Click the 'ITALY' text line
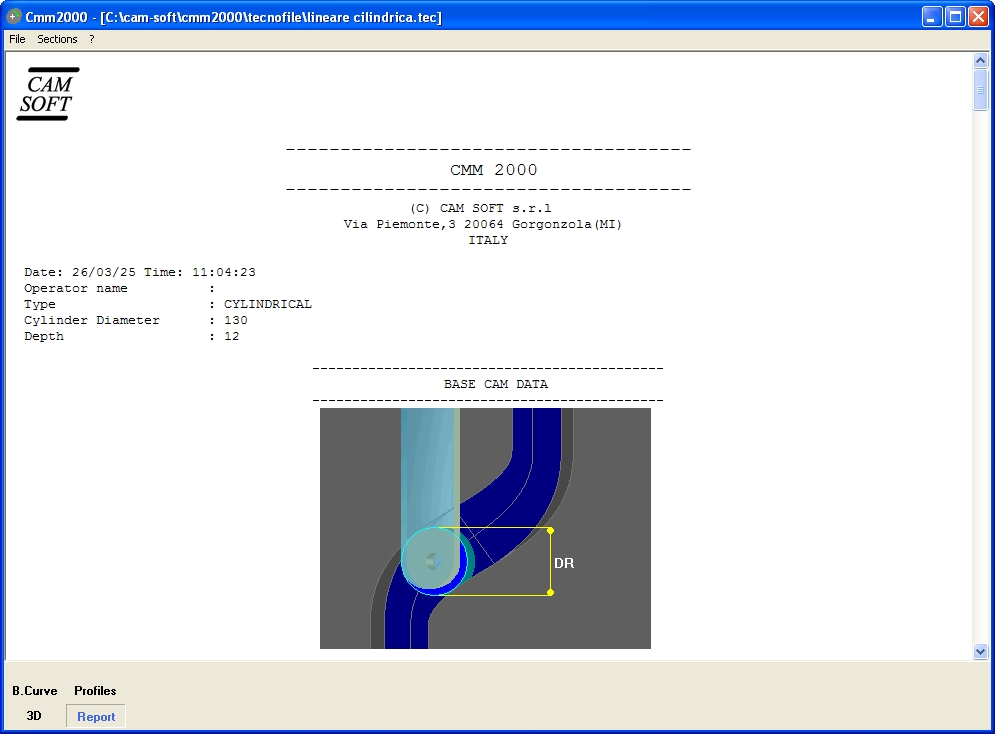 488,240
